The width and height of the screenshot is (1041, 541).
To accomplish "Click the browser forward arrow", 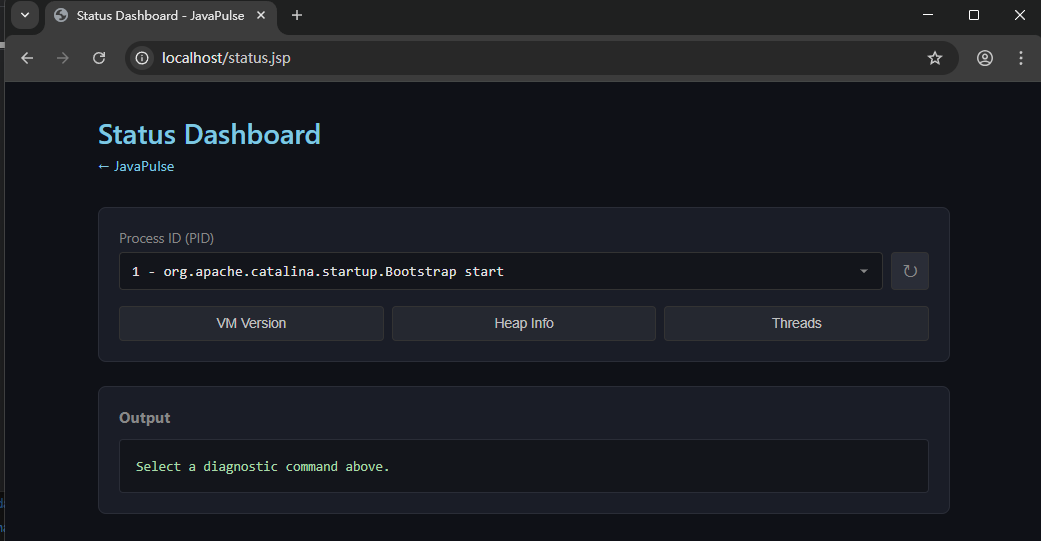I will 63,58.
